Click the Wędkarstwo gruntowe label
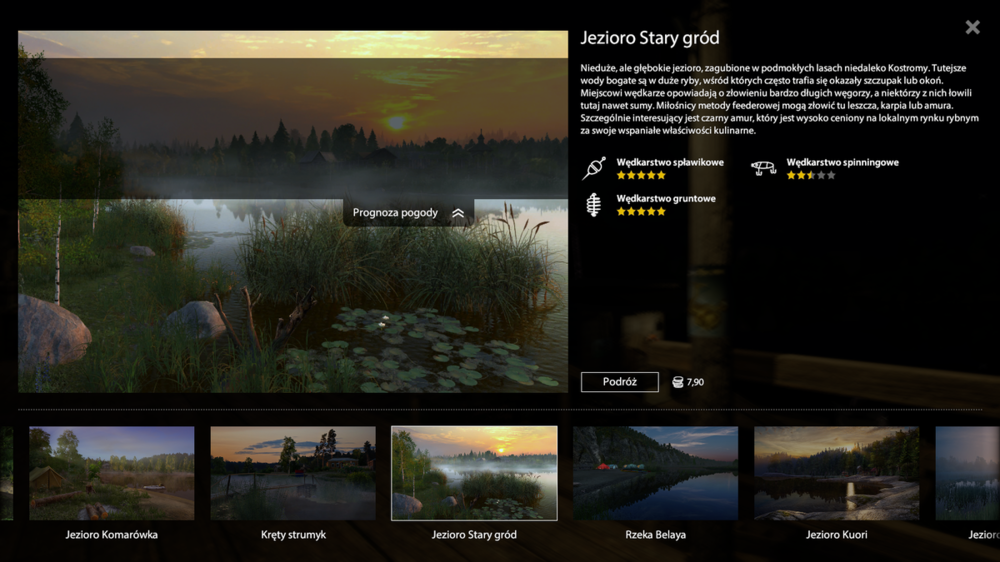 (x=666, y=199)
